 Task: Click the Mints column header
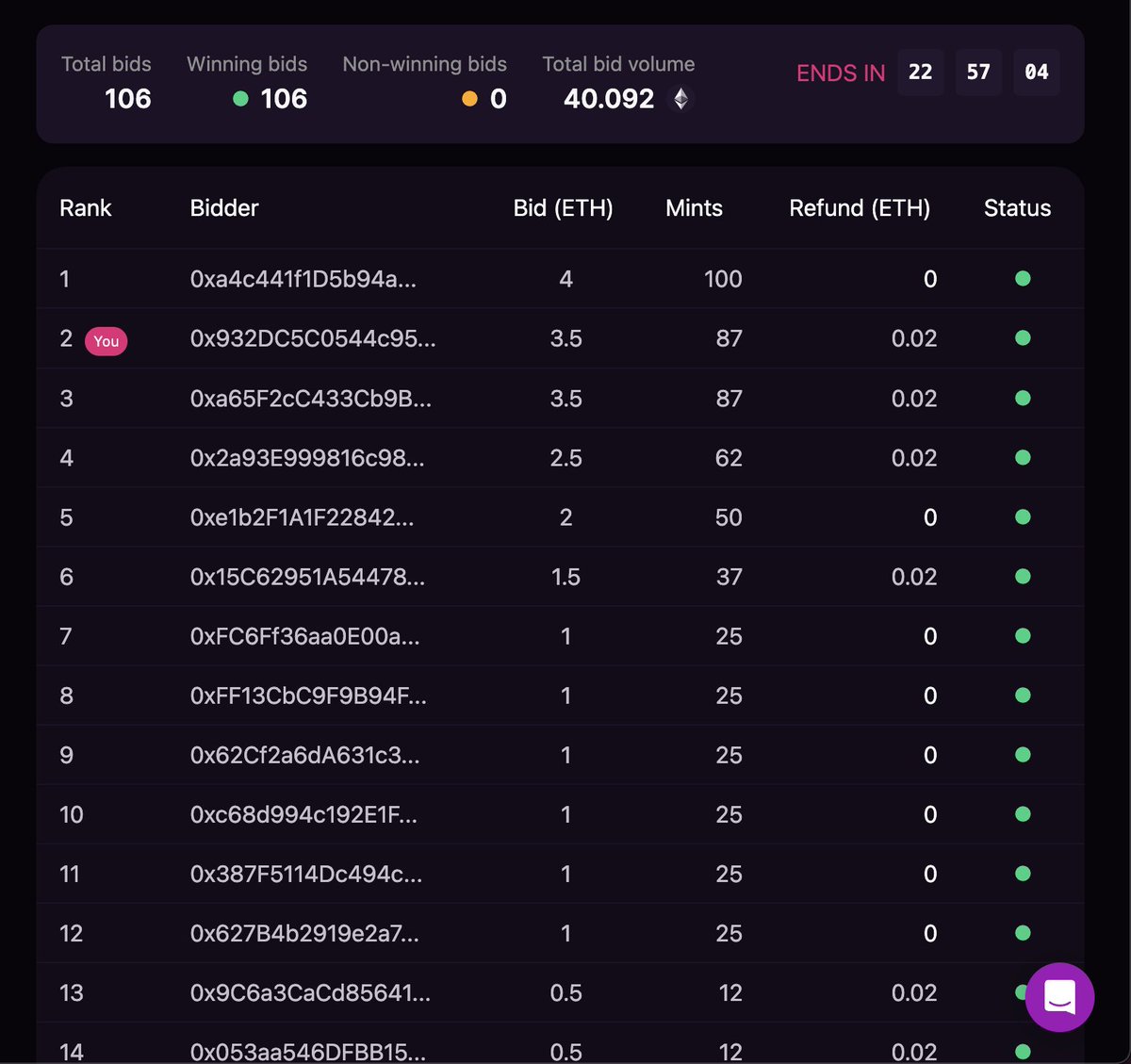(694, 208)
